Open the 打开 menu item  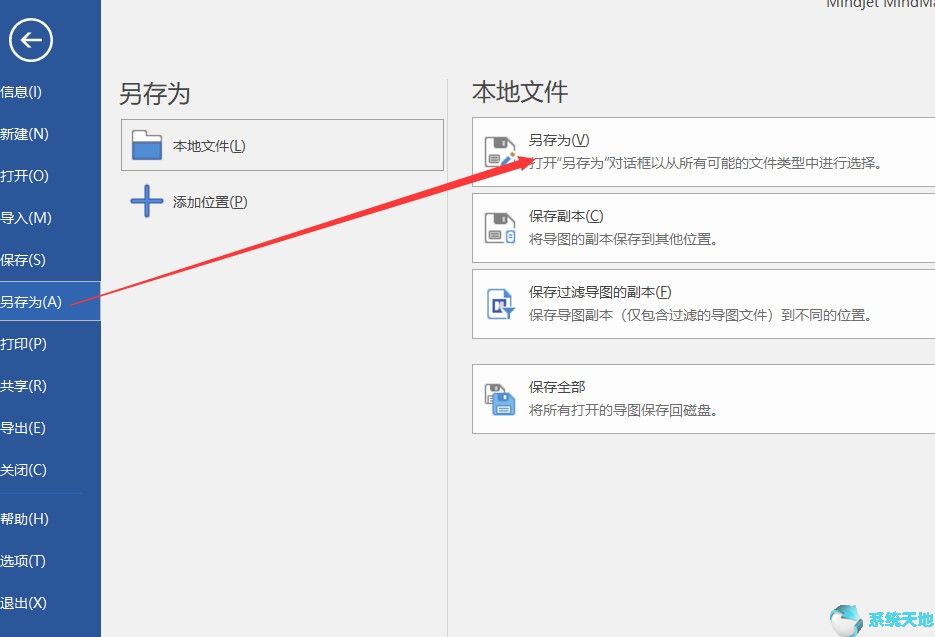(x=21, y=175)
